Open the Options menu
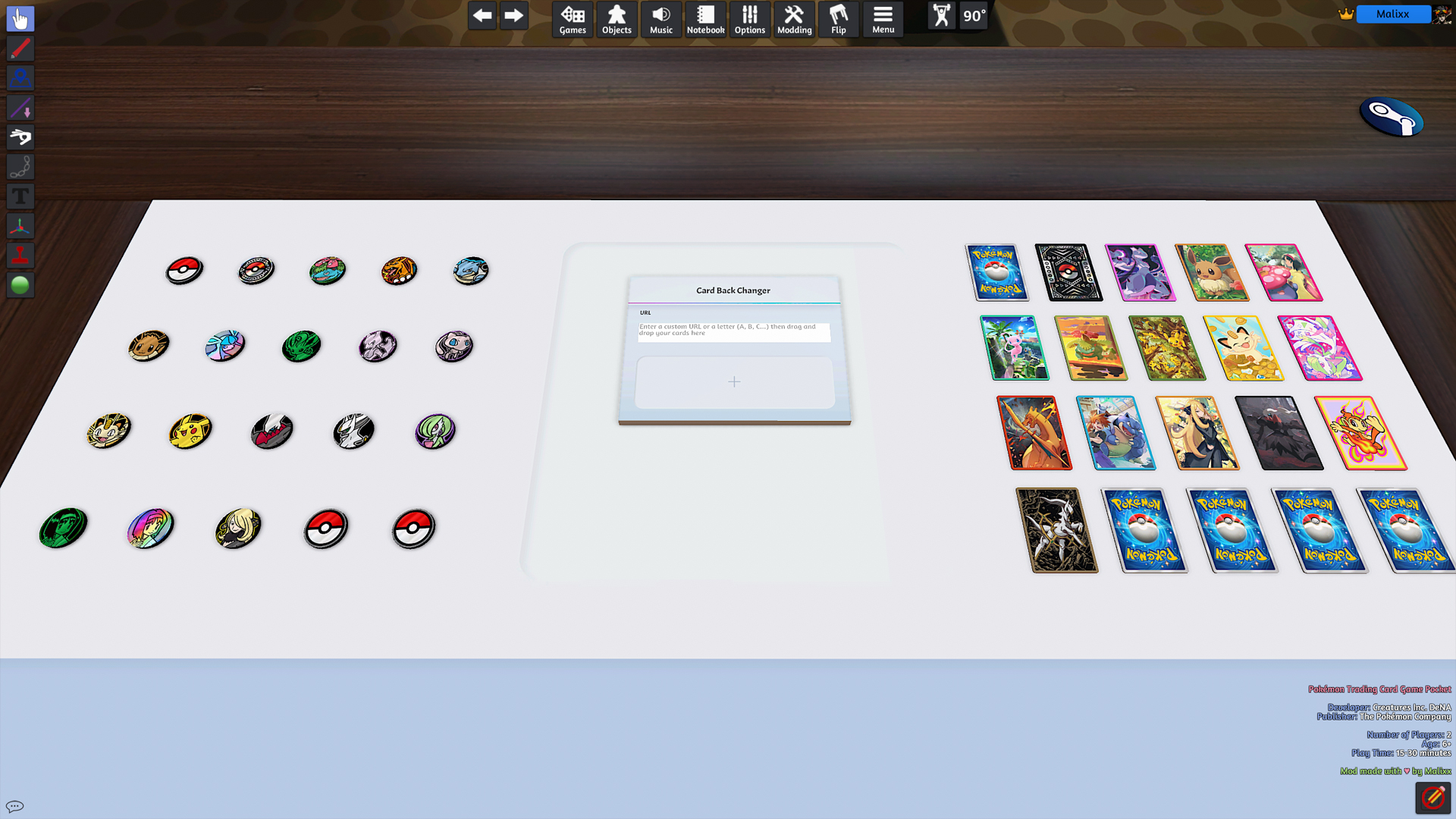The height and width of the screenshot is (819, 1456). pos(750,19)
